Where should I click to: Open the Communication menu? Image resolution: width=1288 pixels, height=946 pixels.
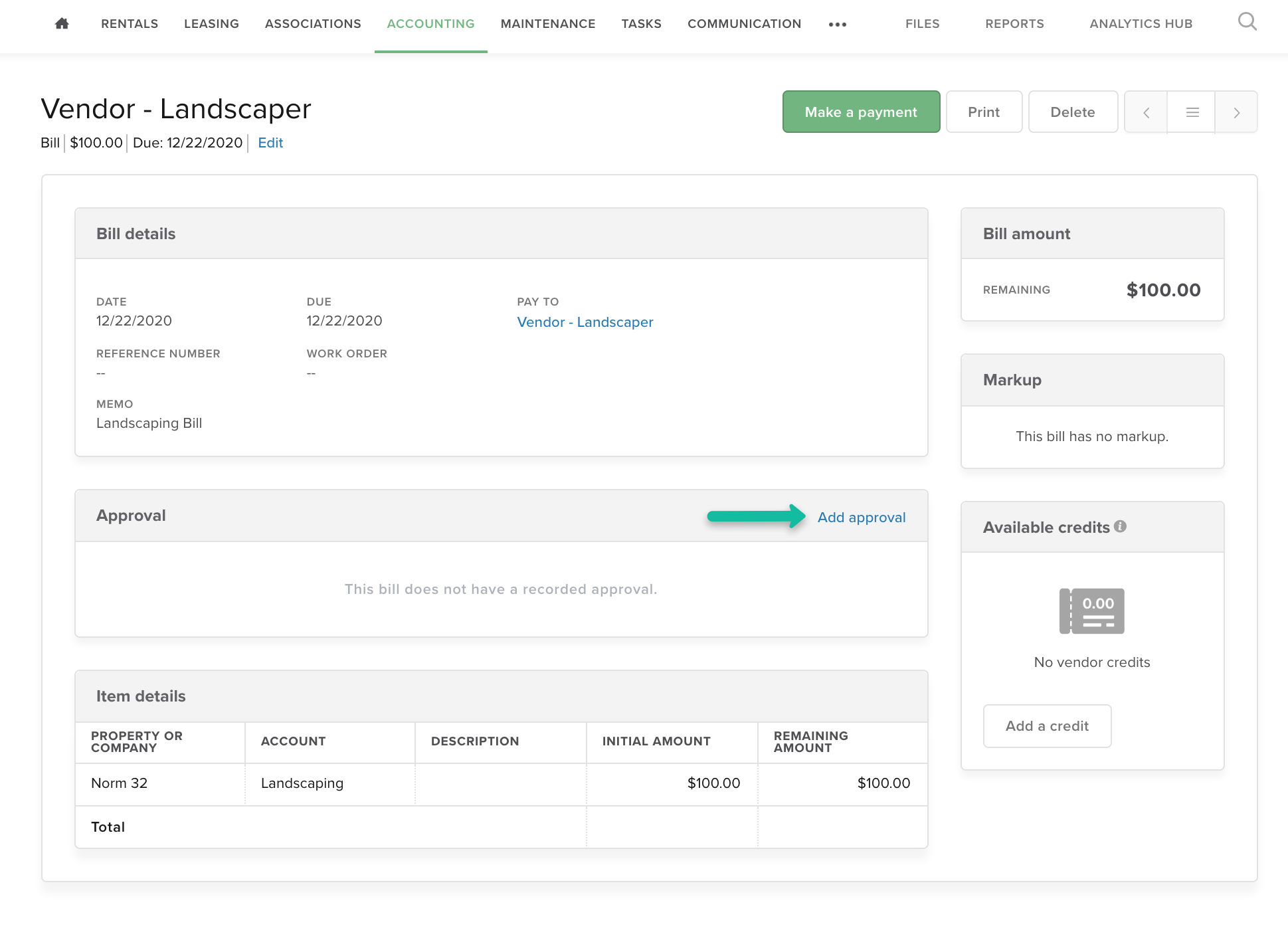744,24
